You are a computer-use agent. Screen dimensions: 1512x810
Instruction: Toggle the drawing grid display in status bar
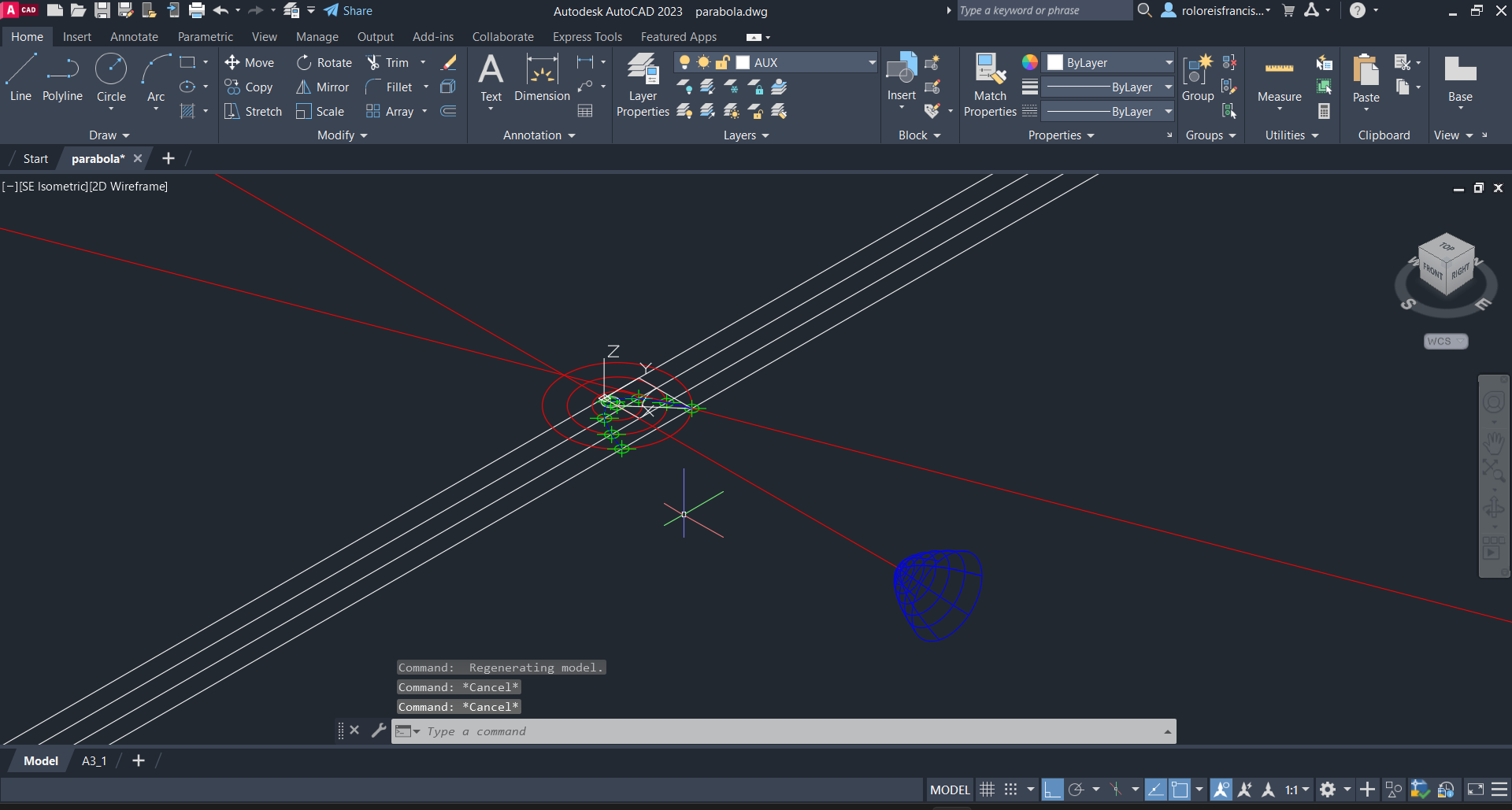click(x=987, y=790)
